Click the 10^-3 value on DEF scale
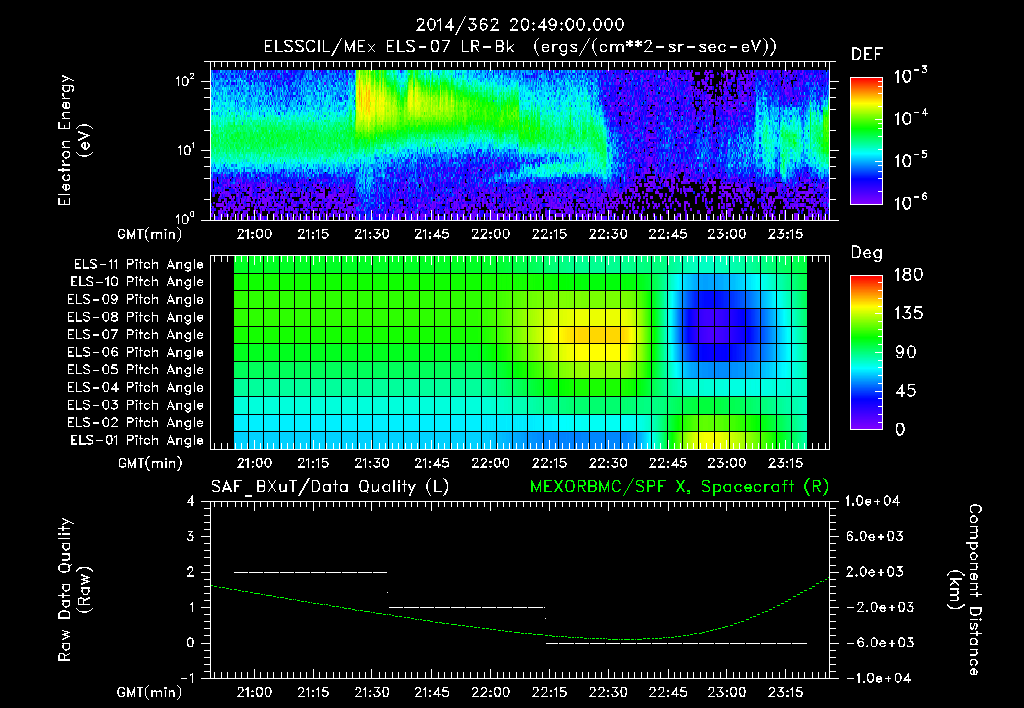This screenshot has height=708, width=1024. (x=910, y=76)
